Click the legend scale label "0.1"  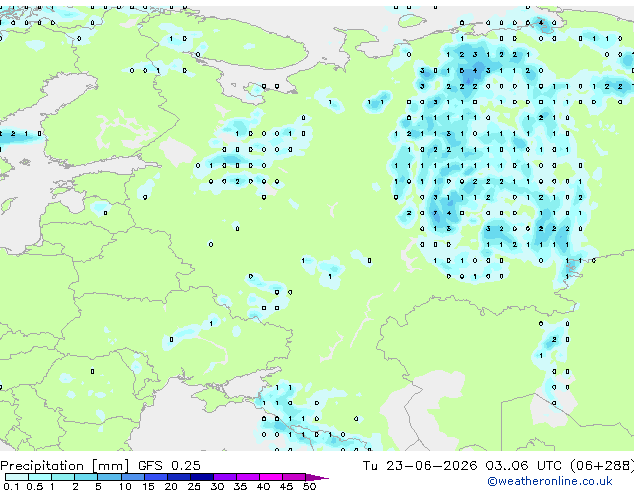(x=11, y=486)
